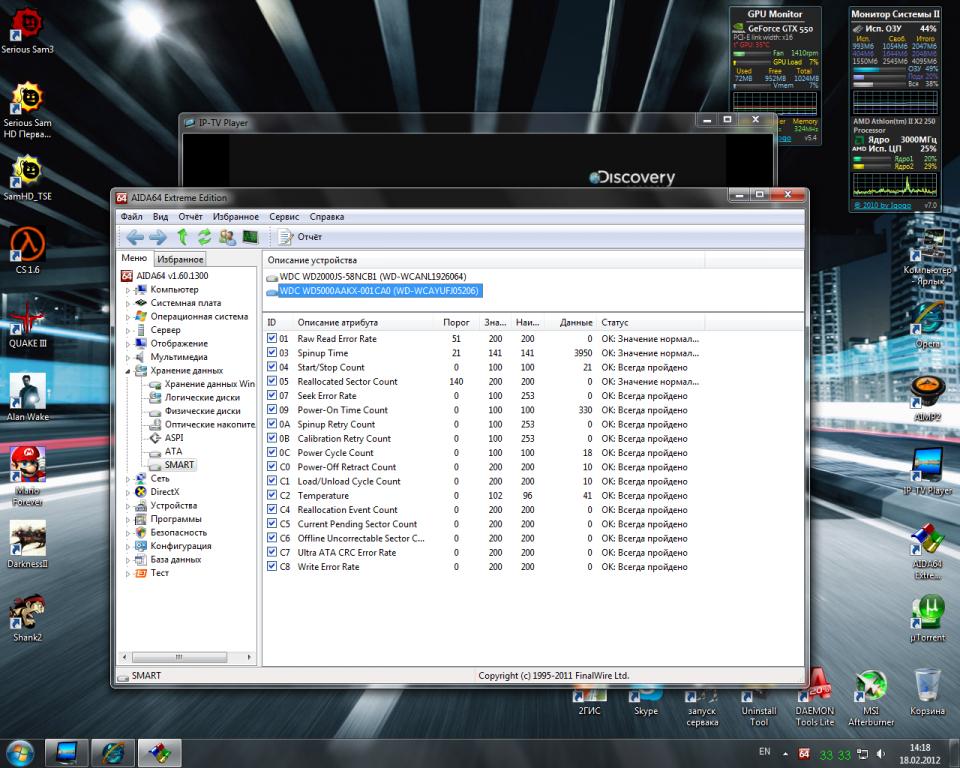This screenshot has height=768, width=960.
Task: Select DarknessII desktop shortcut
Action: click(x=28, y=545)
